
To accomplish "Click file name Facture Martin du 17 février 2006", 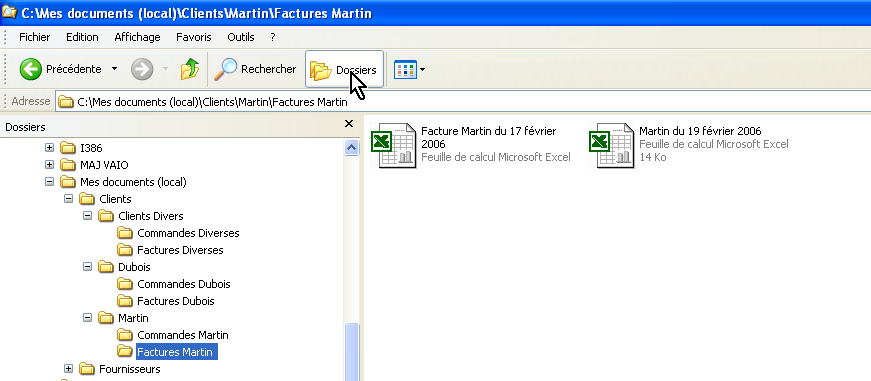I will click(x=488, y=137).
